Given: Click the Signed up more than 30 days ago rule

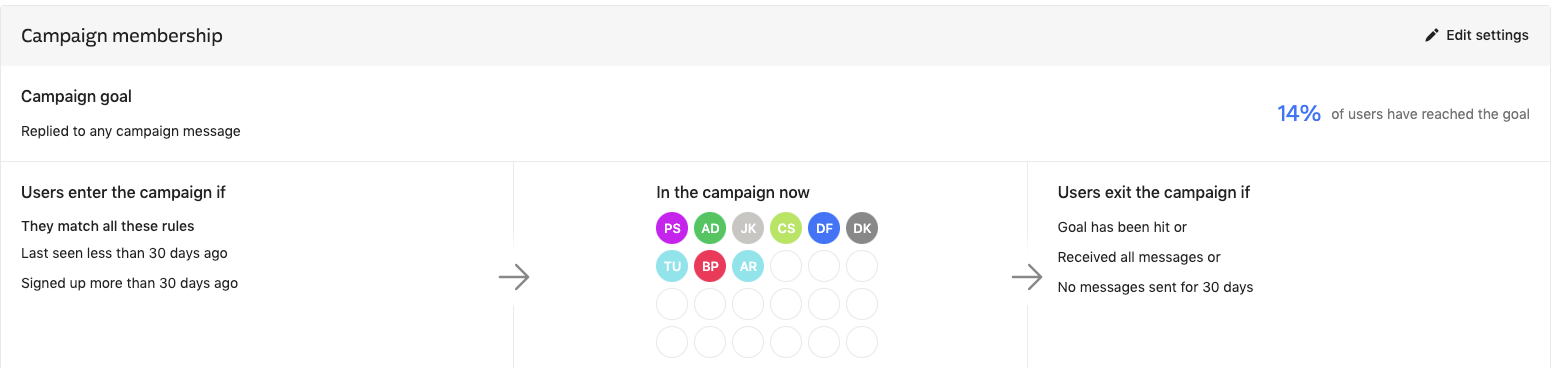Looking at the screenshot, I should (130, 283).
